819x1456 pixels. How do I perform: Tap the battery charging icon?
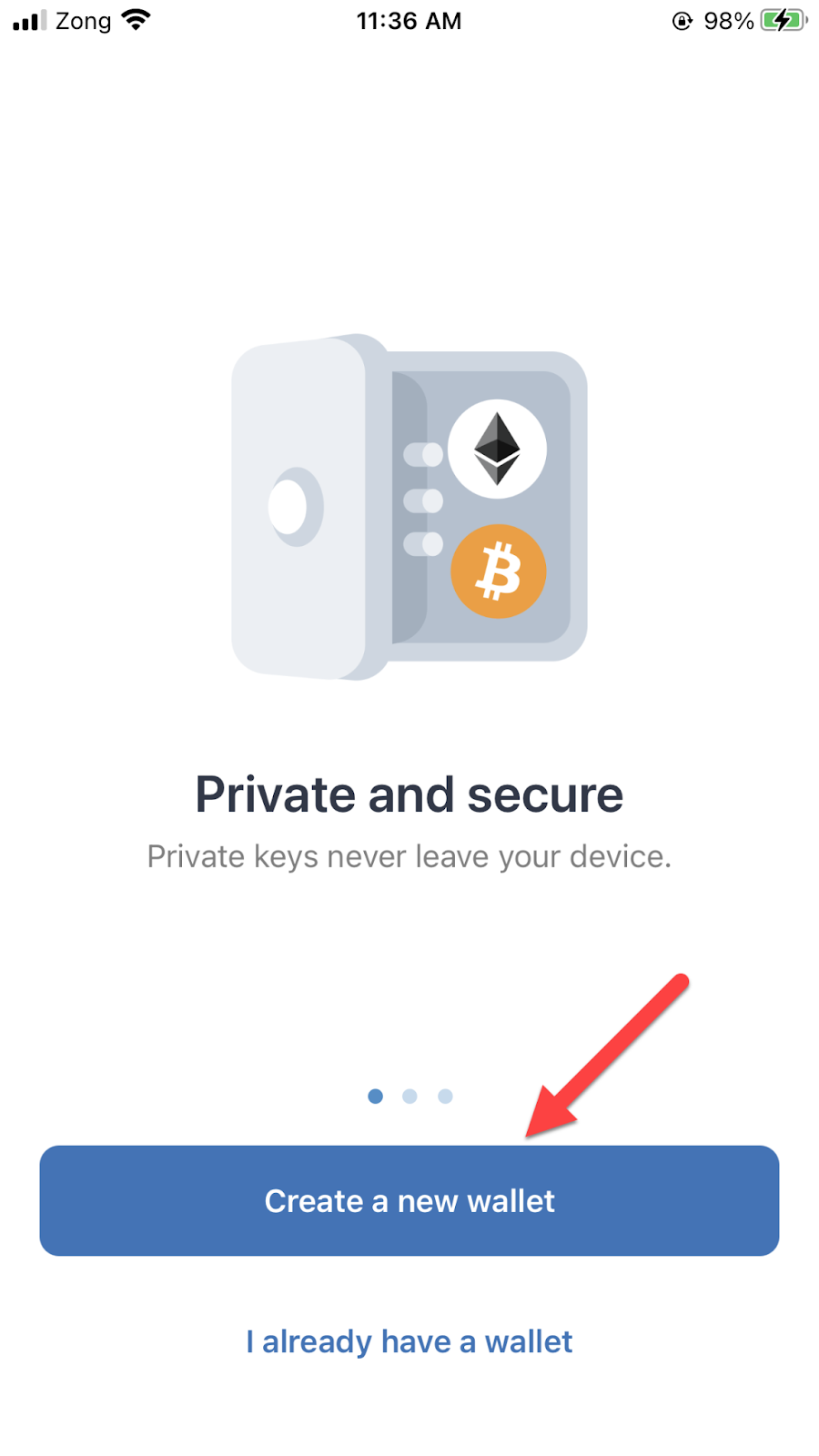784,20
